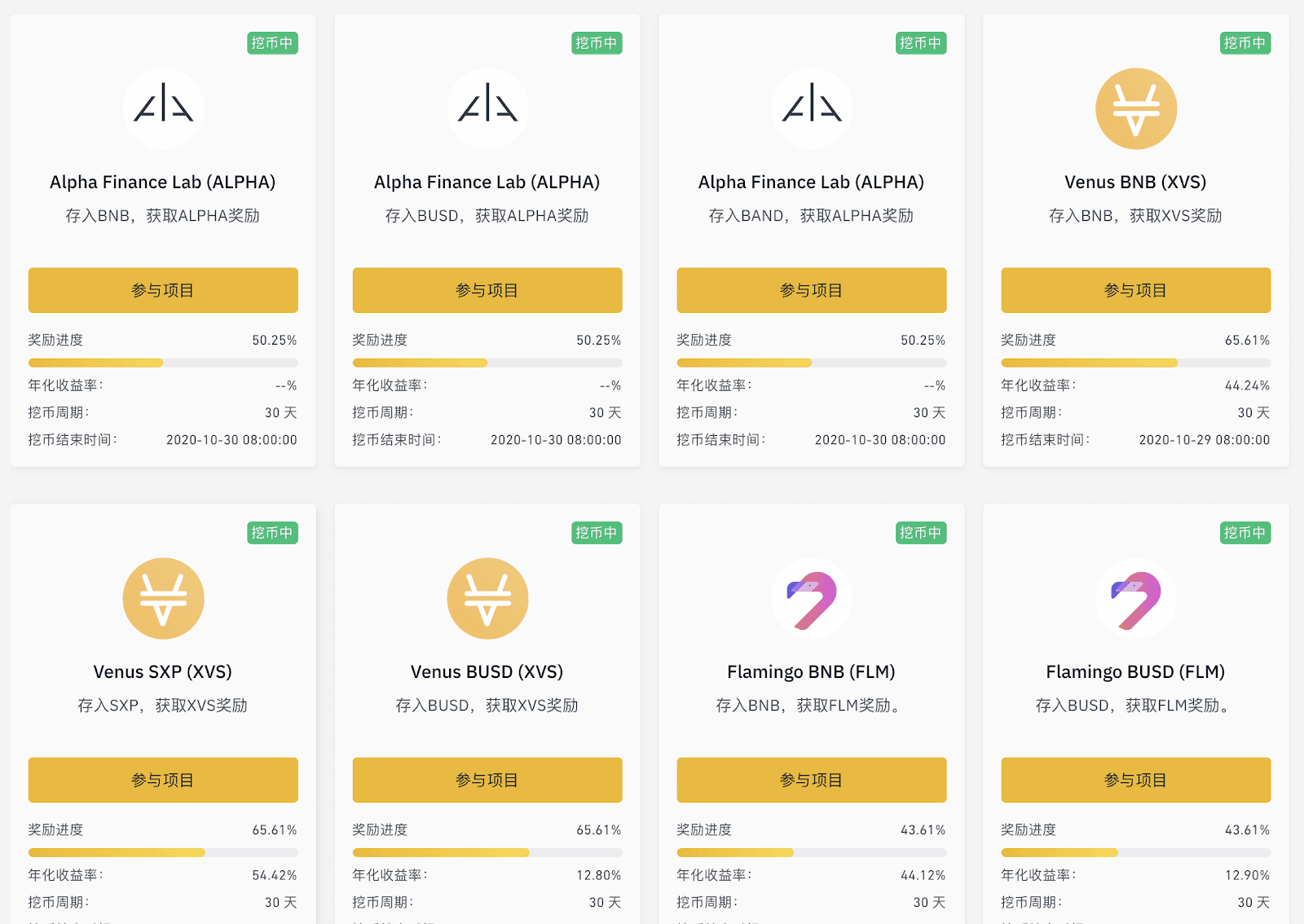This screenshot has width=1304, height=924.
Task: Click the Flamingo BUSD (FLM) flamingo logo
Action: 1136,598
